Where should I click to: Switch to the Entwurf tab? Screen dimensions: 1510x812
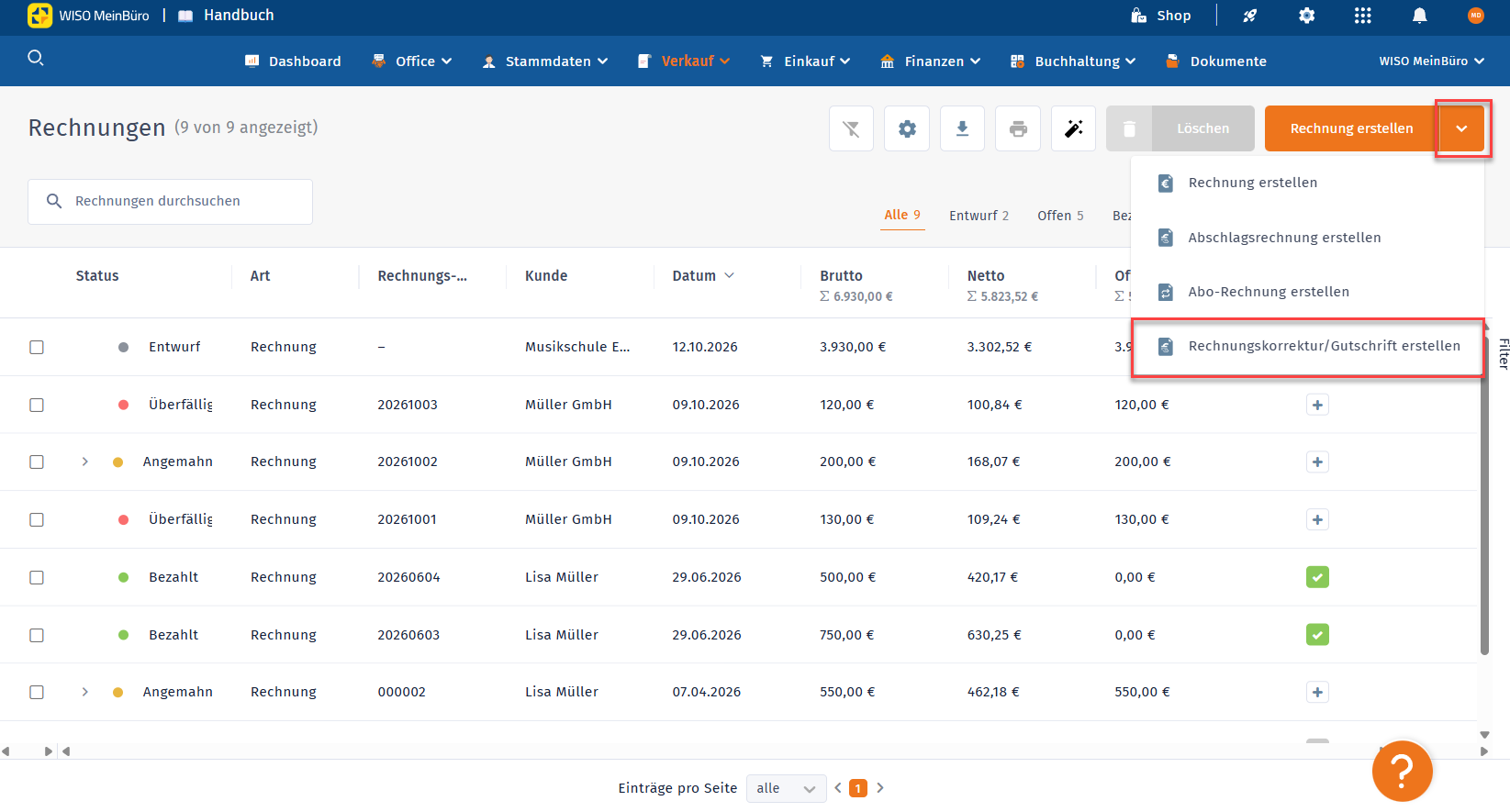click(979, 216)
